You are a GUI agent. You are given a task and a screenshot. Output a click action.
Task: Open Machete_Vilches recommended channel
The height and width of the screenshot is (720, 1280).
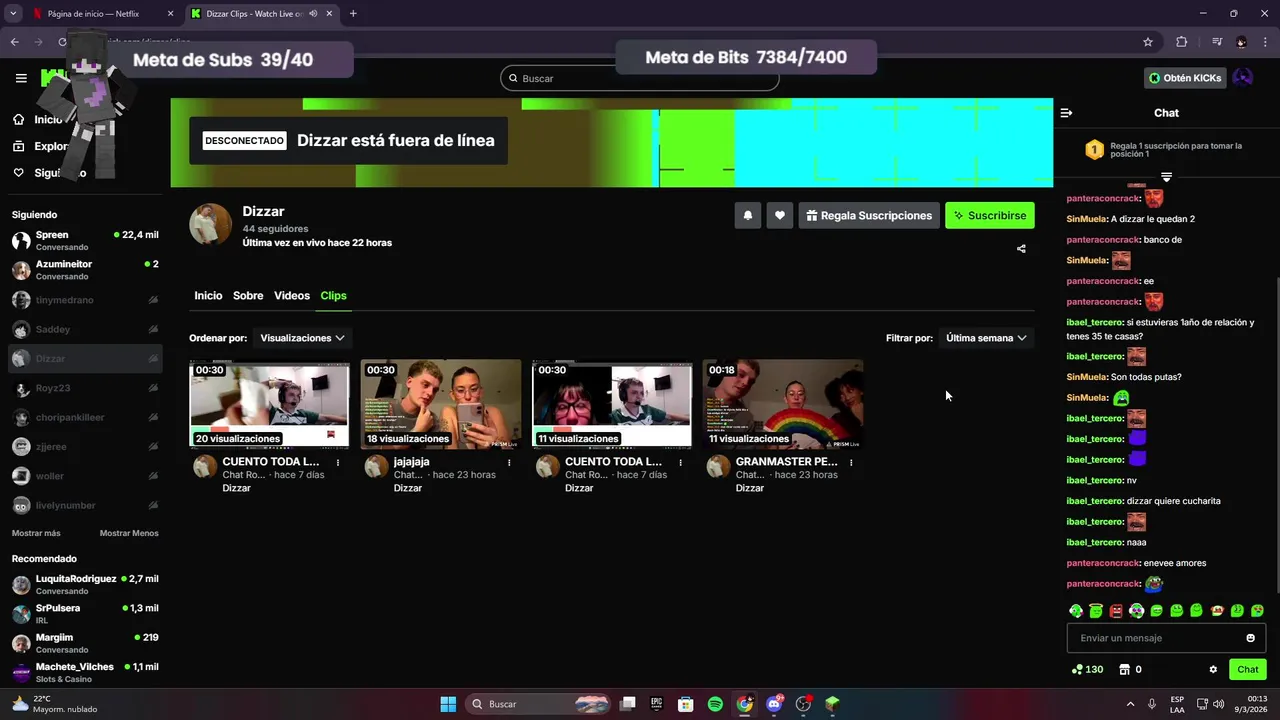(85, 672)
